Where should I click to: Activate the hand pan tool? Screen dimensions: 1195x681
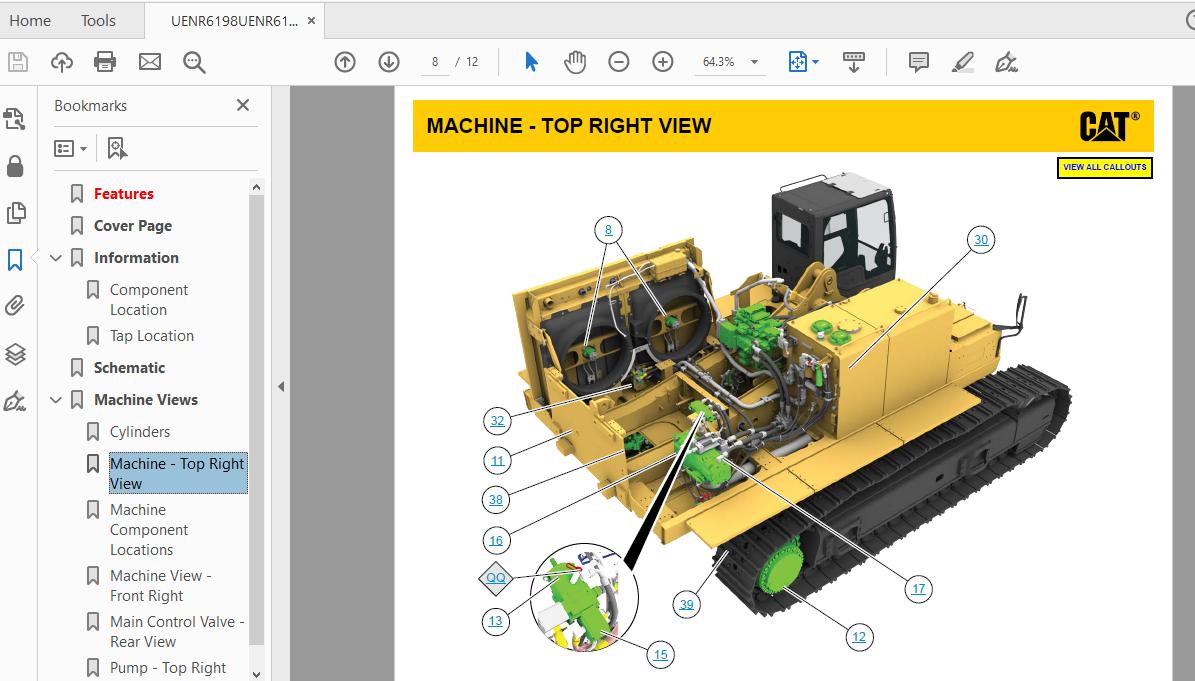(x=575, y=62)
